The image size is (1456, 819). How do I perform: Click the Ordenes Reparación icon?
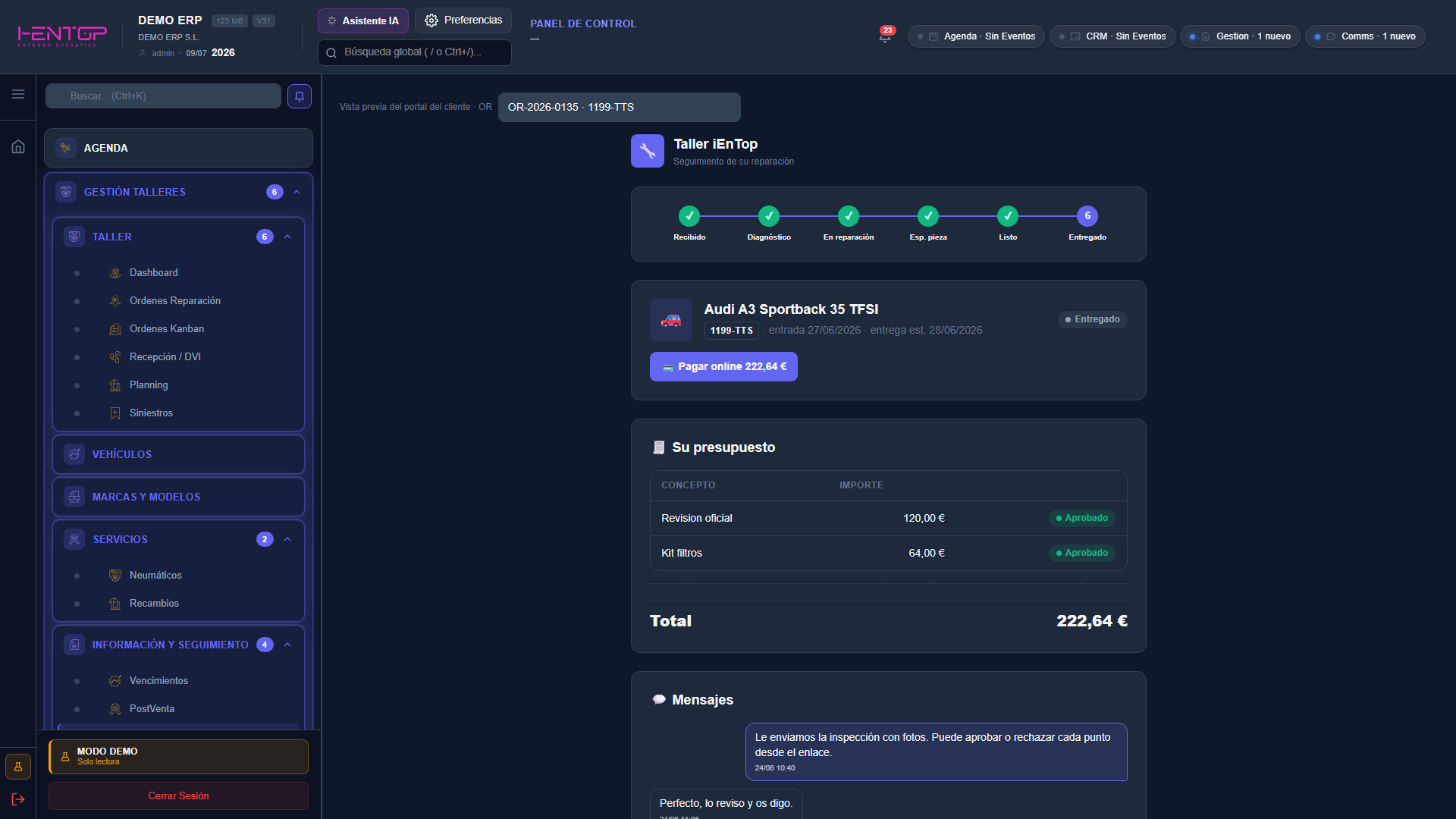(x=115, y=301)
